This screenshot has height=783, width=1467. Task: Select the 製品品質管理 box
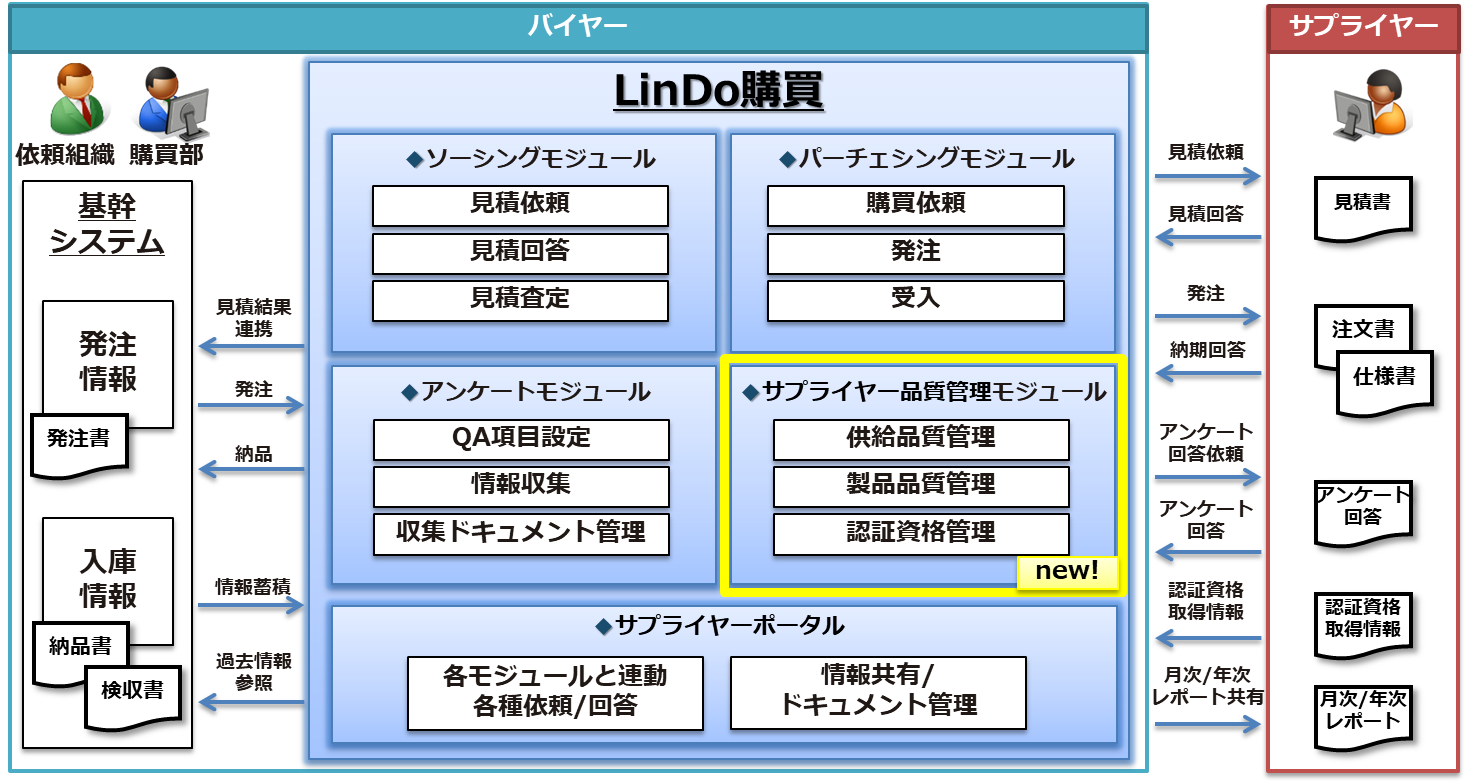921,487
